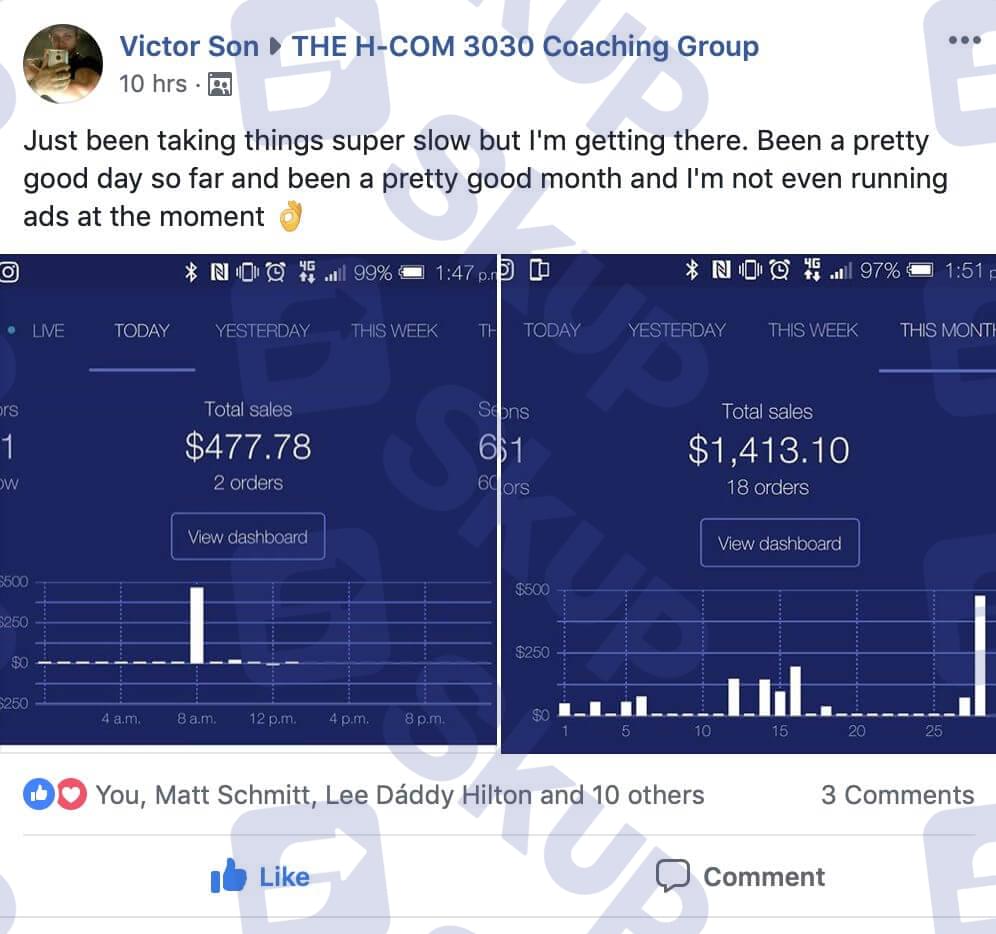The height and width of the screenshot is (934, 996).
Task: Open Victor Son's profile name link
Action: (189, 46)
